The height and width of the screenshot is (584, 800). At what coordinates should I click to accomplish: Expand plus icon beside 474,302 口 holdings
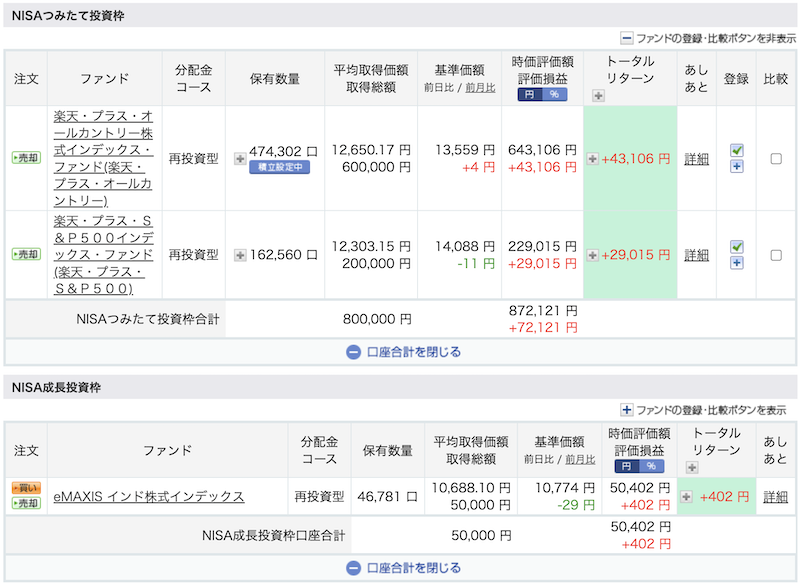240,159
